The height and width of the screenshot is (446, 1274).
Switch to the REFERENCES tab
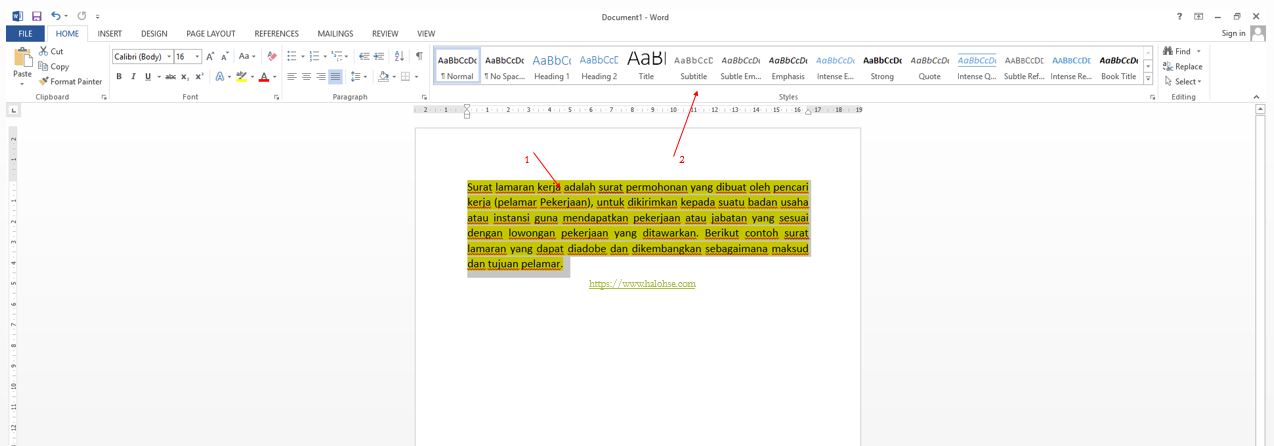(277, 34)
